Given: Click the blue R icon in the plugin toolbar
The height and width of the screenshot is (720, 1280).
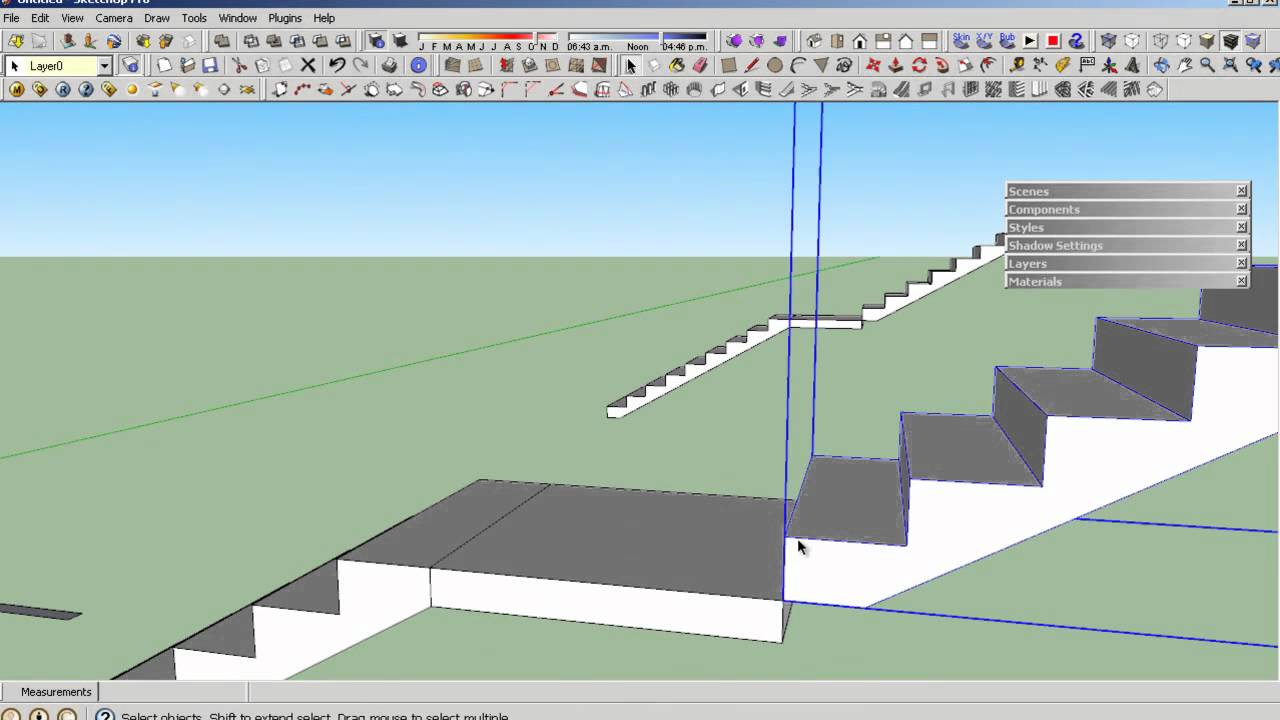Looking at the screenshot, I should click(x=62, y=90).
